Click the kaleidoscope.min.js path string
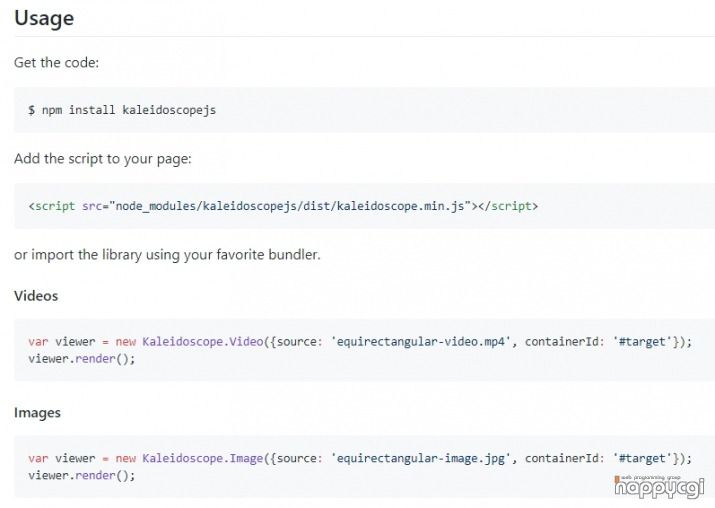The width and height of the screenshot is (715, 508). coord(293,206)
